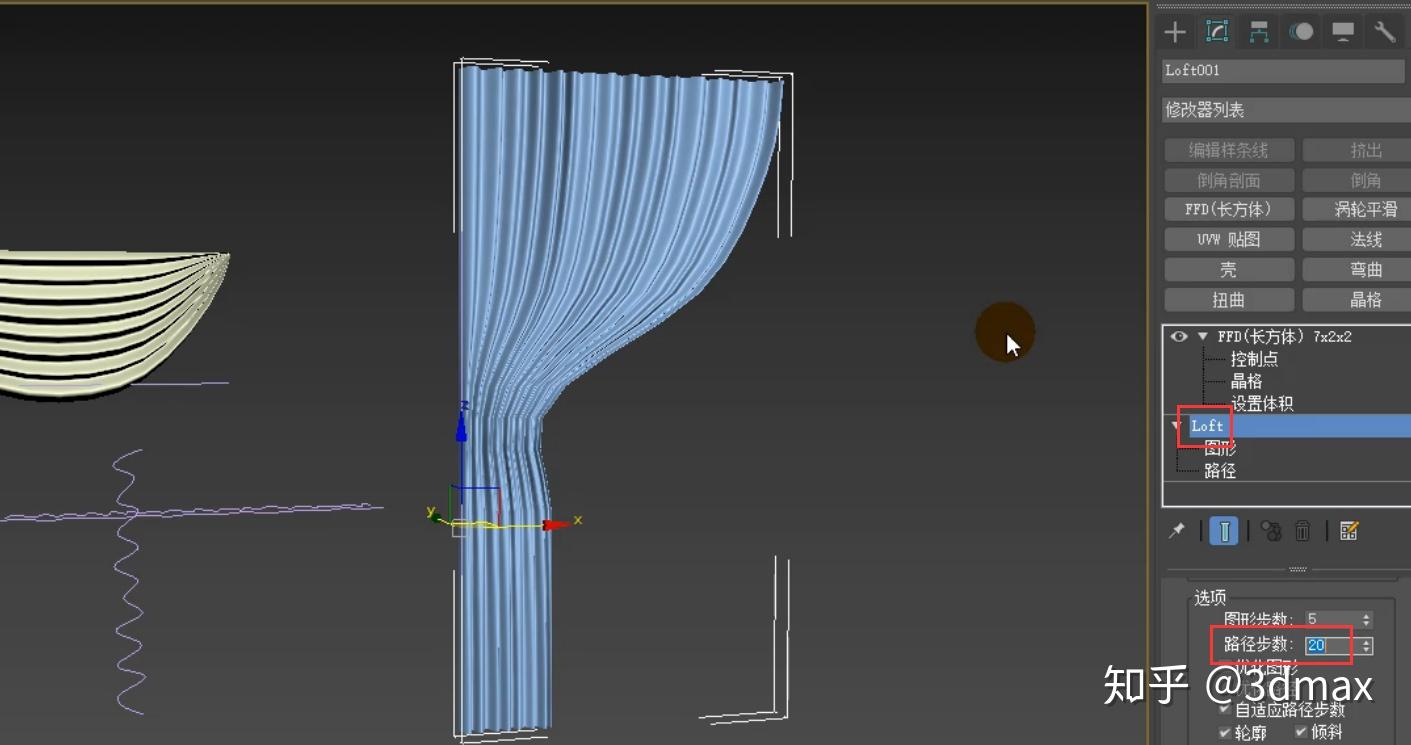
Task: Remove modifier with trash icon
Action: [x=1303, y=530]
